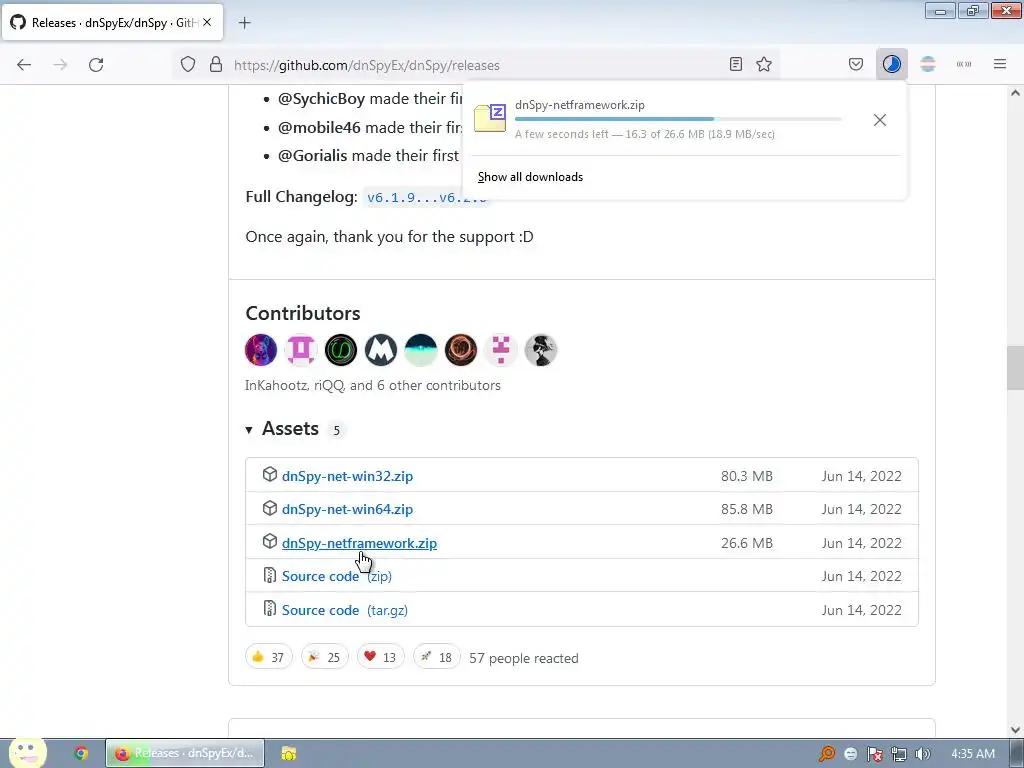The image size is (1024, 768).
Task: Click the vertical scrollbar thumb
Action: click(1015, 368)
